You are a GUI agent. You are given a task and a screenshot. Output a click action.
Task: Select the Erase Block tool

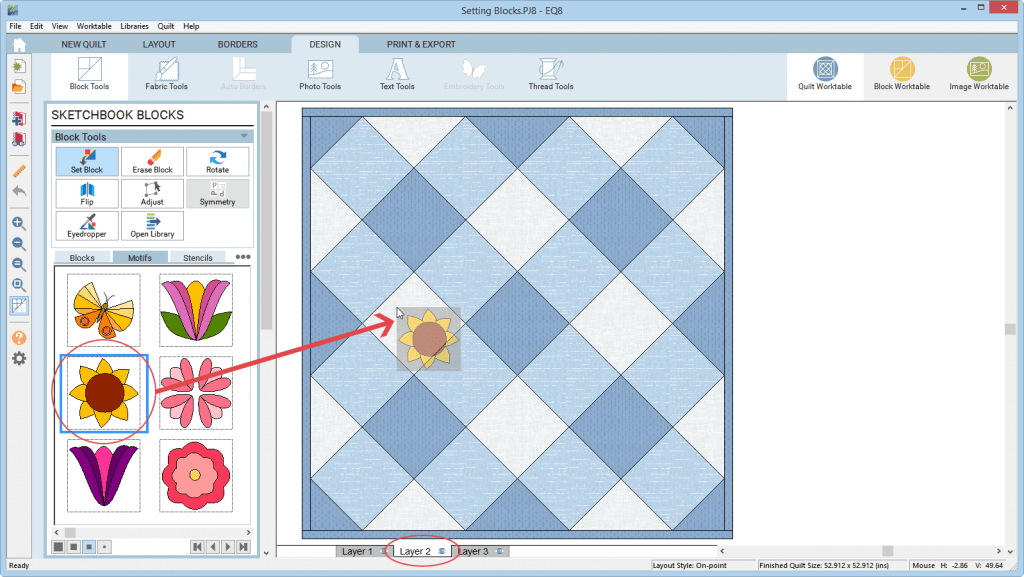click(x=152, y=161)
